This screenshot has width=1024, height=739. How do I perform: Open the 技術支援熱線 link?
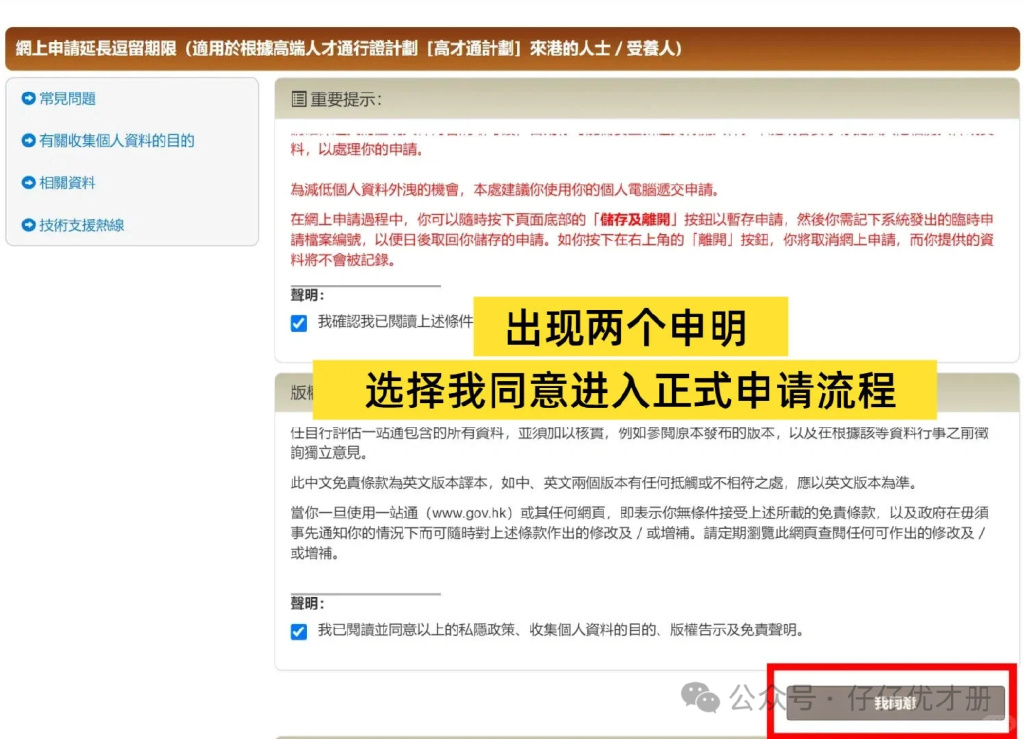point(82,225)
